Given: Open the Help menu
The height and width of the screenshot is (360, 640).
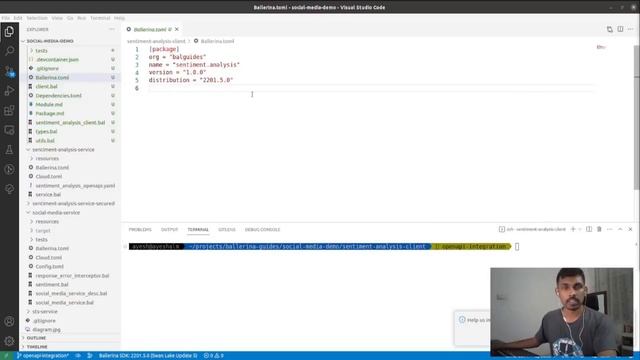Looking at the screenshot, I should (119, 18).
